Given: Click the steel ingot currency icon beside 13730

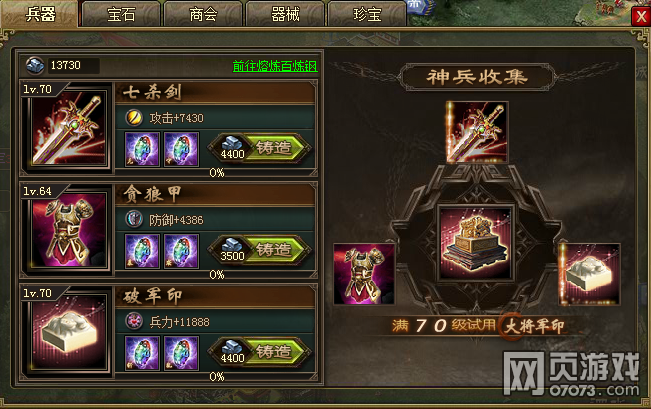Looking at the screenshot, I should [x=35, y=66].
